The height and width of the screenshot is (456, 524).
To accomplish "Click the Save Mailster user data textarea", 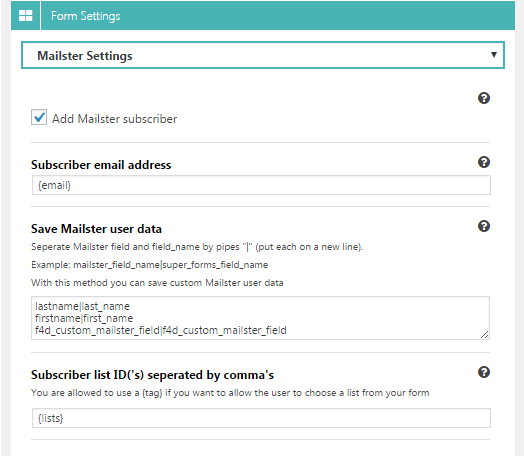I will point(260,318).
